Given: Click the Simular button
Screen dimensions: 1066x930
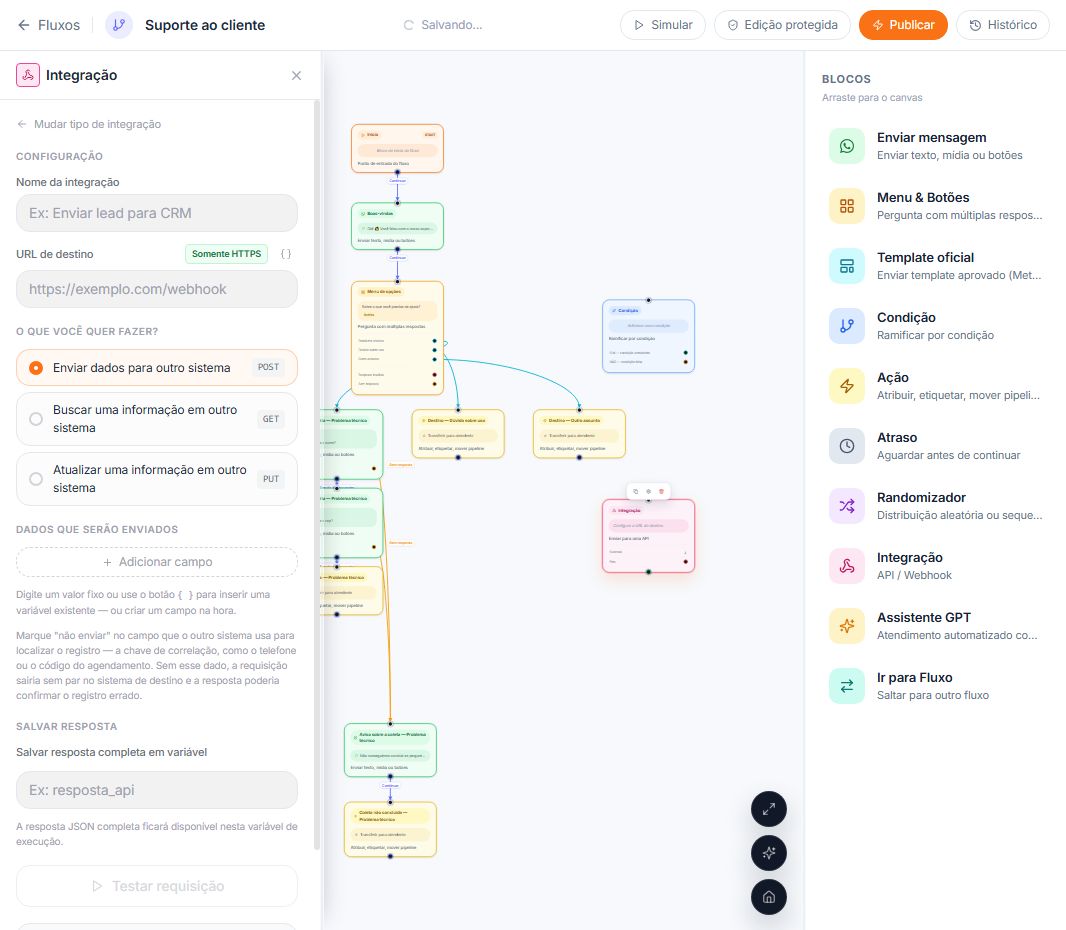Looking at the screenshot, I should (x=663, y=25).
